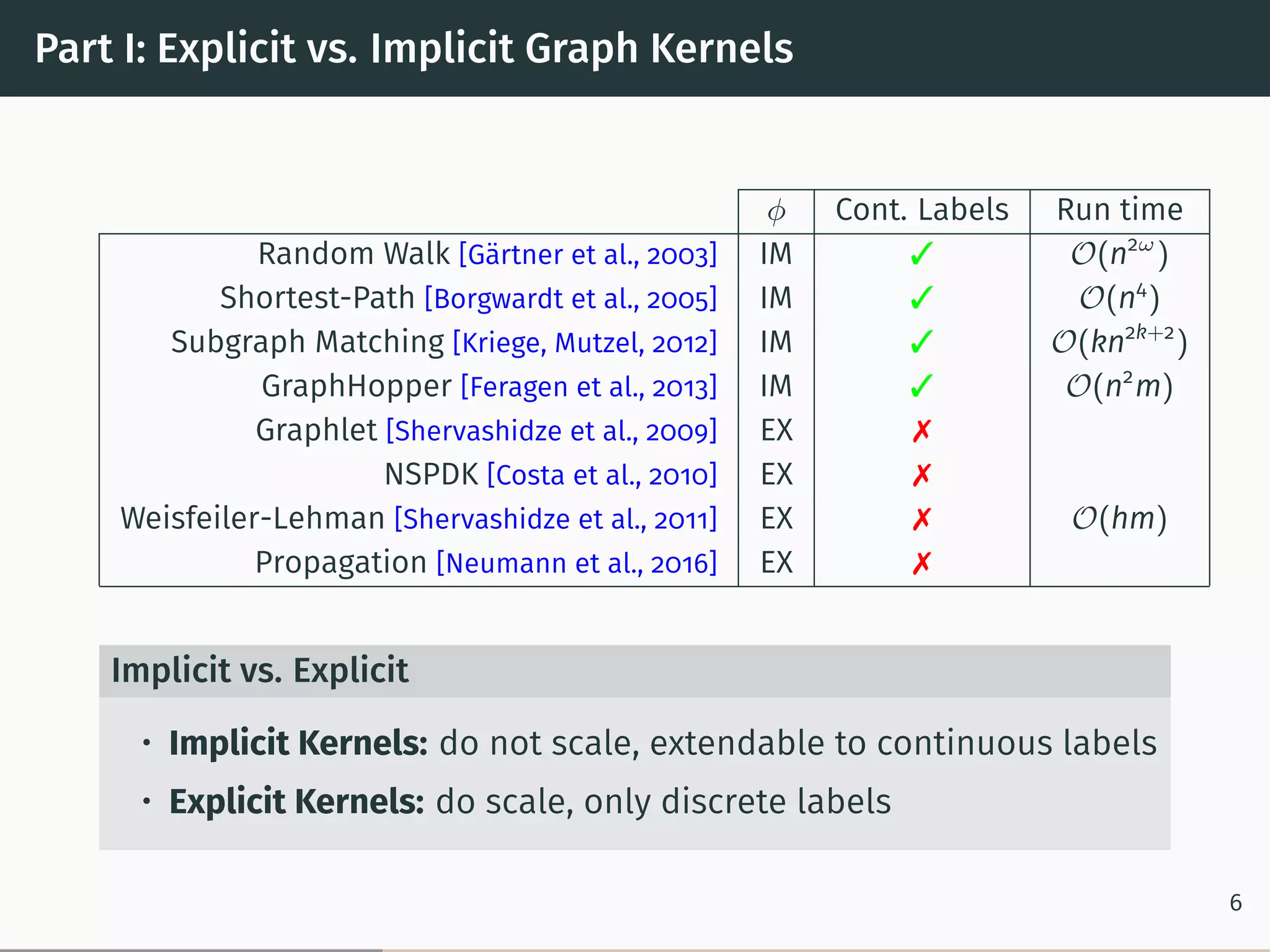Viewport: 1270px width, 952px height.
Task: Click the green checkmark in Shortest-Path row
Action: [x=921, y=297]
